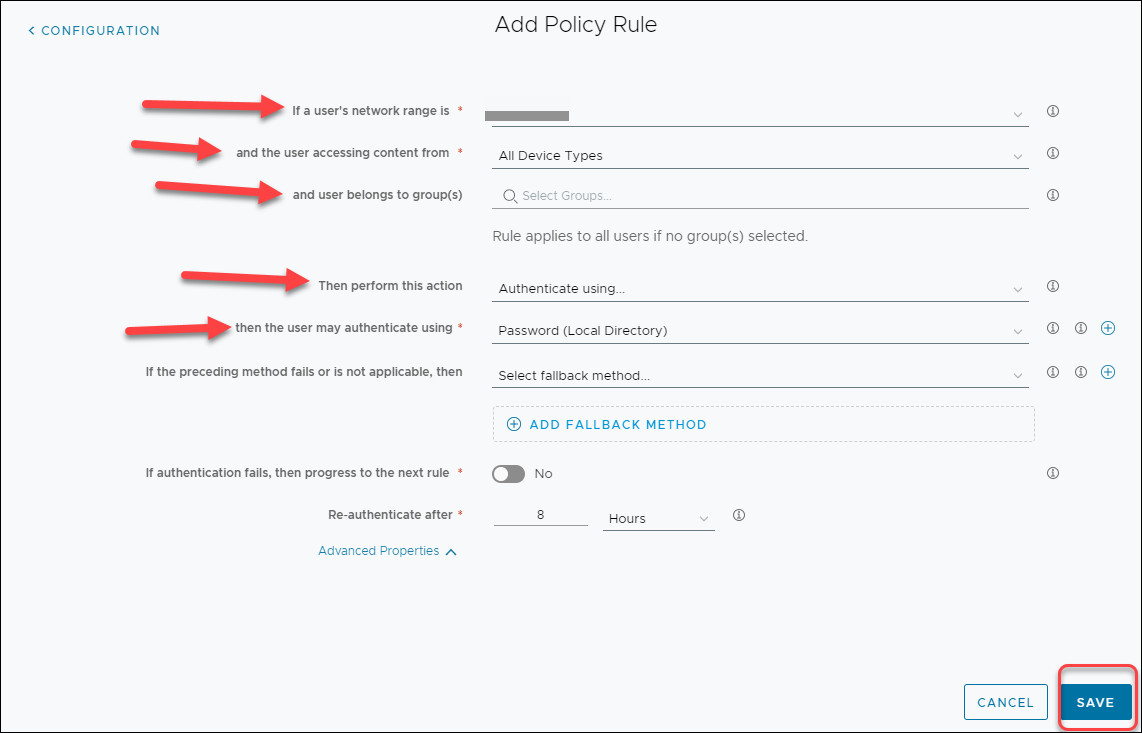
Task: Click info icon beside All Device Types
Action: (x=1052, y=154)
